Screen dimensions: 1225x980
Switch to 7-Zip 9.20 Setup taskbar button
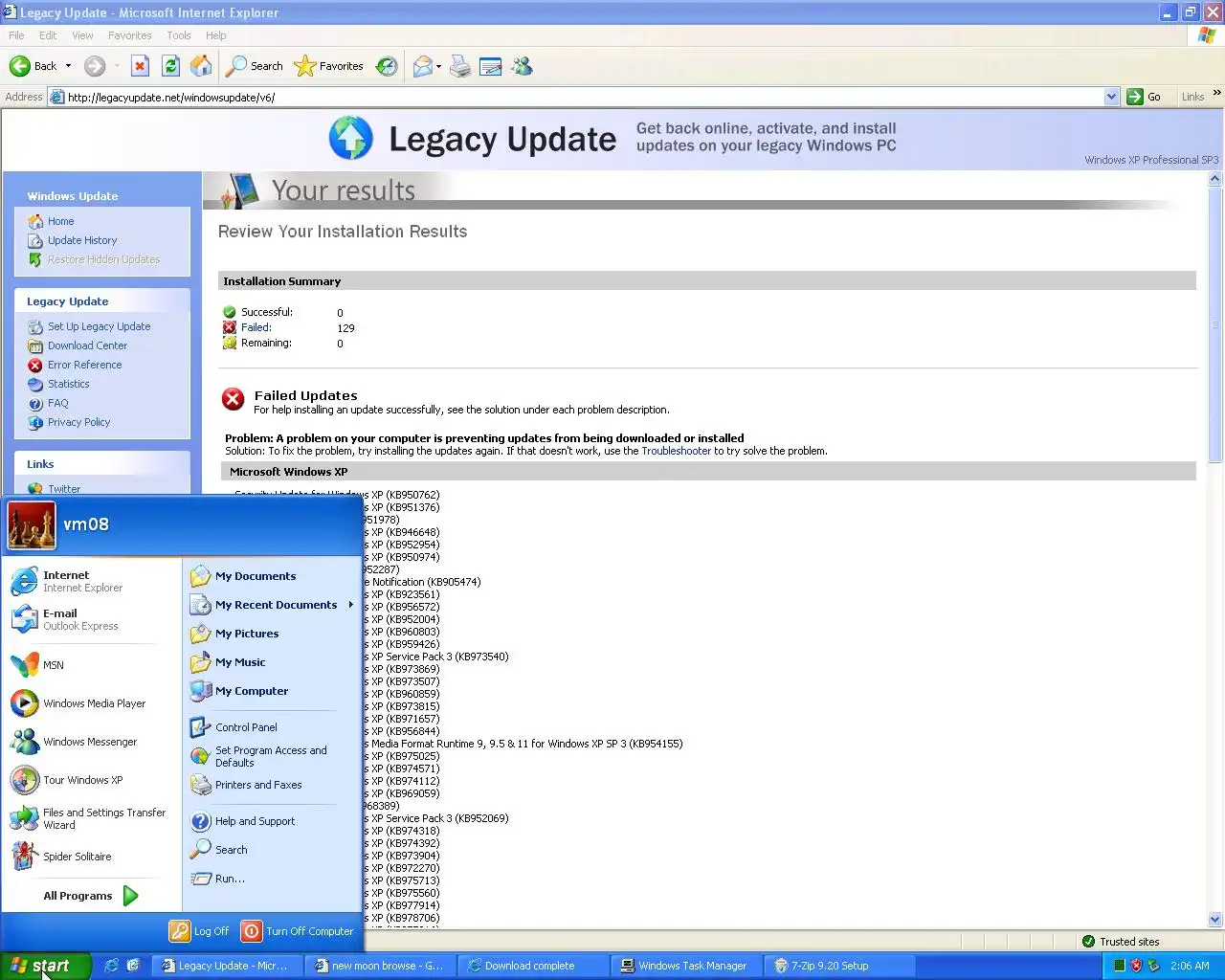pyautogui.click(x=840, y=966)
